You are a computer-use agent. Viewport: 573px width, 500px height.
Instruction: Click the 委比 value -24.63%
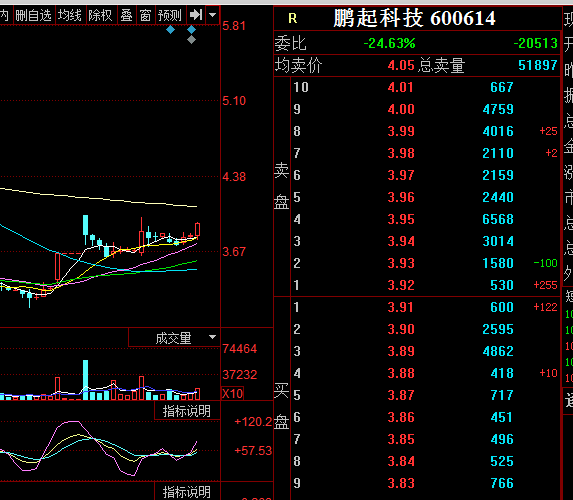coord(390,43)
